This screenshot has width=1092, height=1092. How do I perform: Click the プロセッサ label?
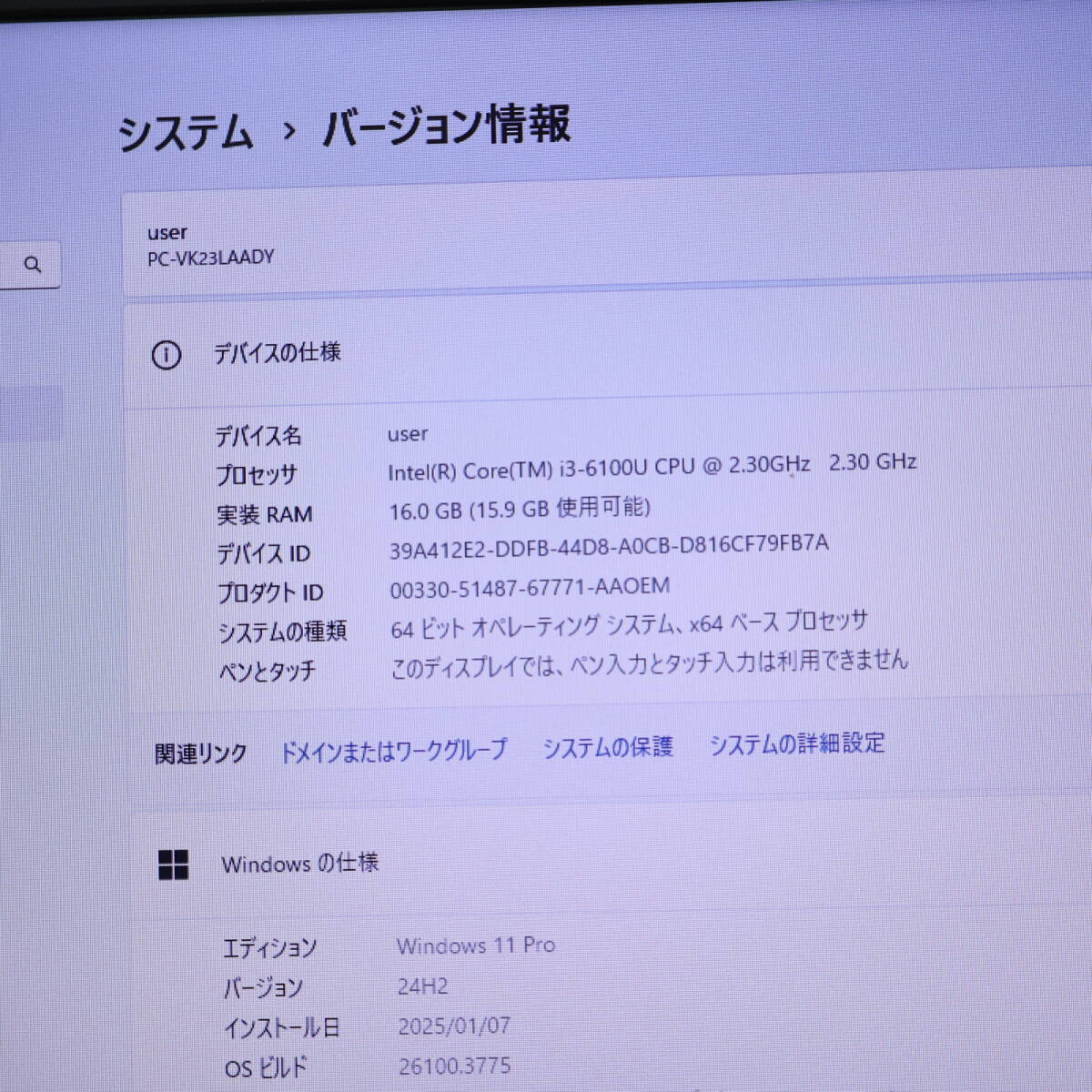[256, 475]
